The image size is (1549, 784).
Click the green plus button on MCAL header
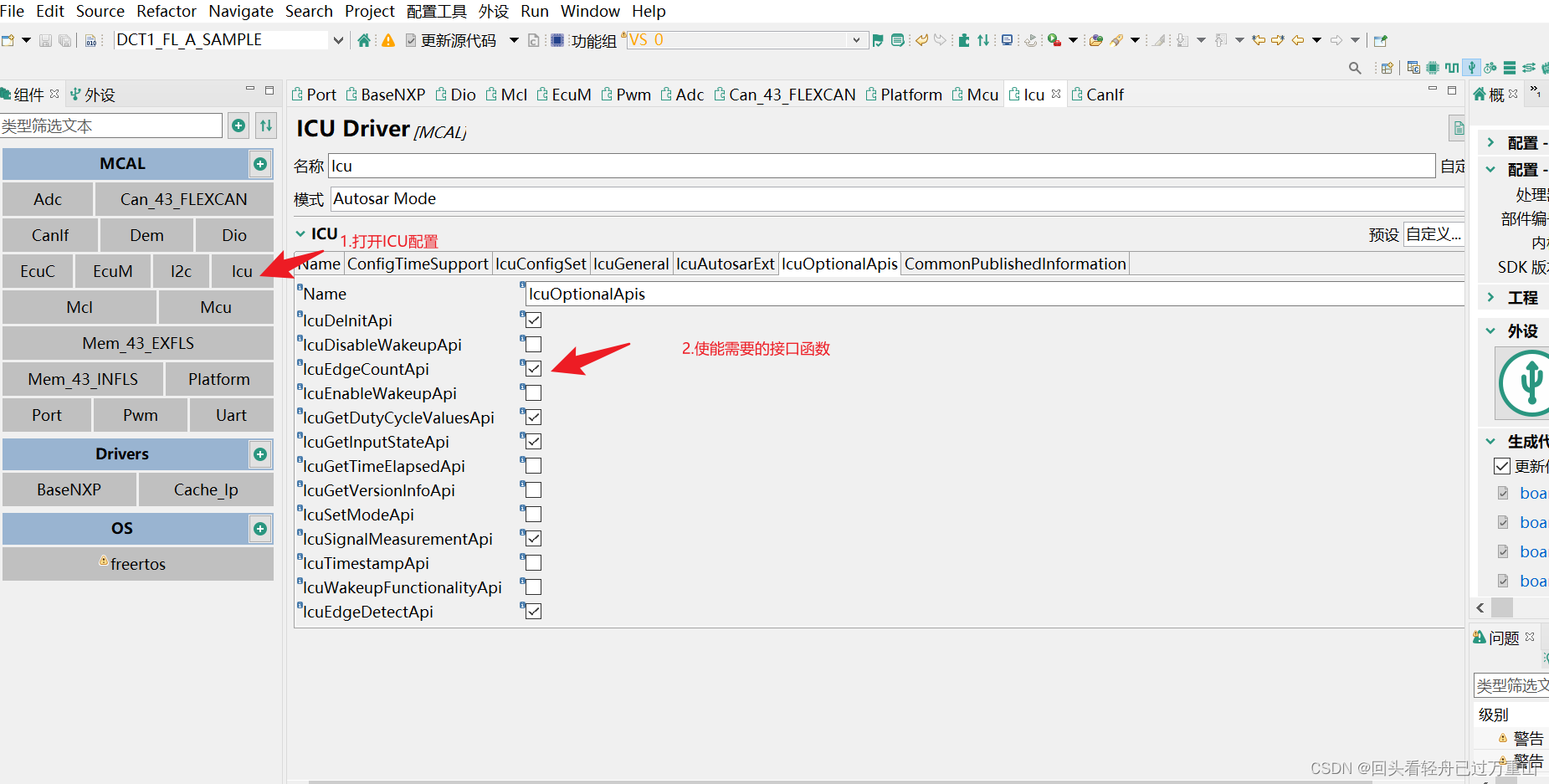[x=260, y=164]
